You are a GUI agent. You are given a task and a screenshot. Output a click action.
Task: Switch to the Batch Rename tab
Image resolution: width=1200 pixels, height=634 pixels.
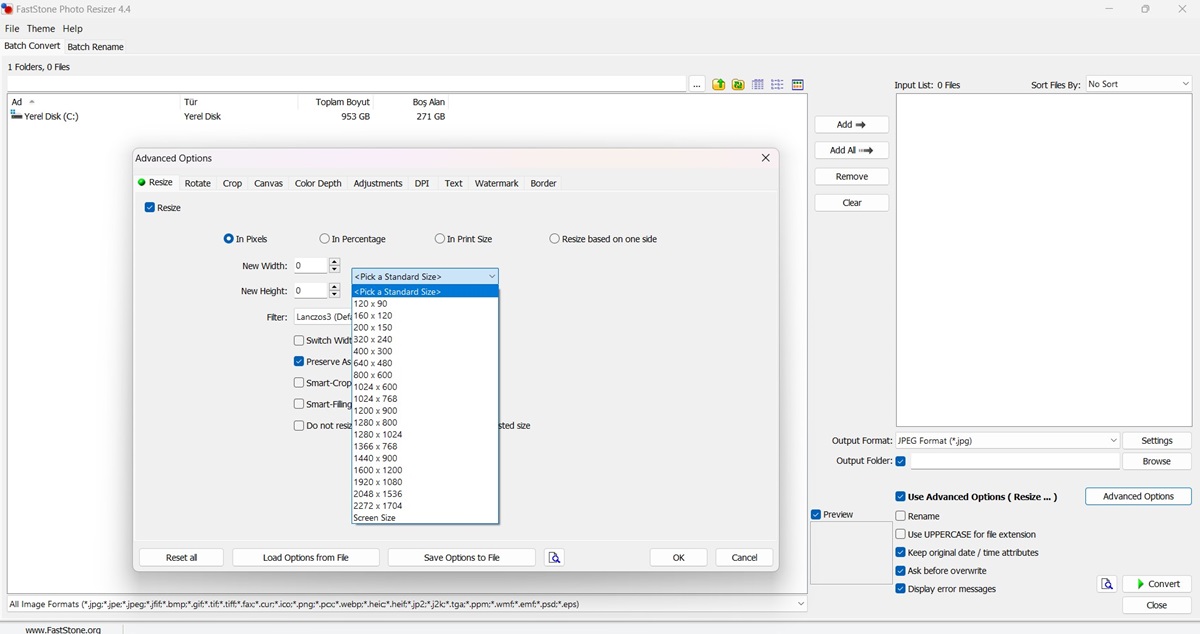(95, 47)
